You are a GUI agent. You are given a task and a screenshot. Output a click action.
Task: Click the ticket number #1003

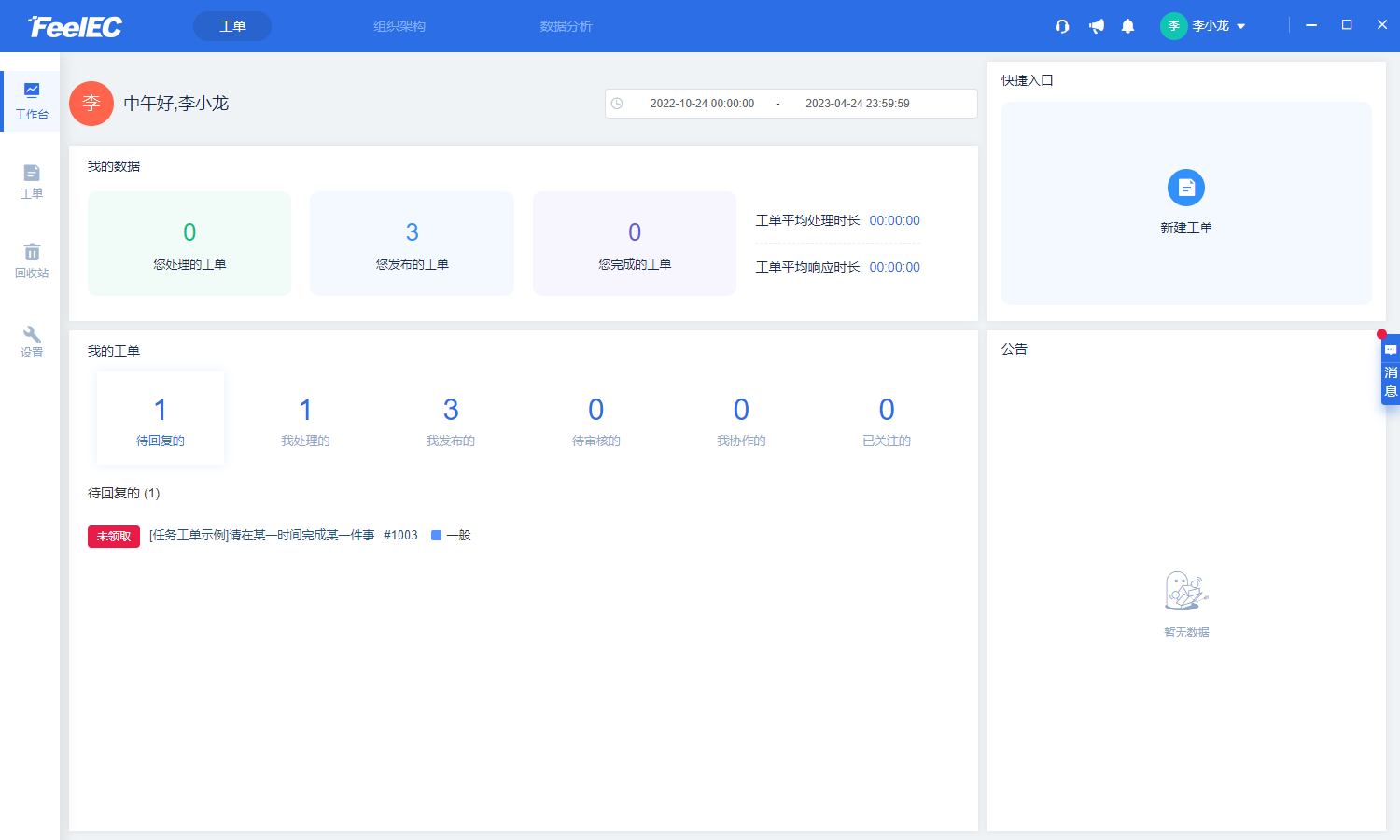point(400,536)
